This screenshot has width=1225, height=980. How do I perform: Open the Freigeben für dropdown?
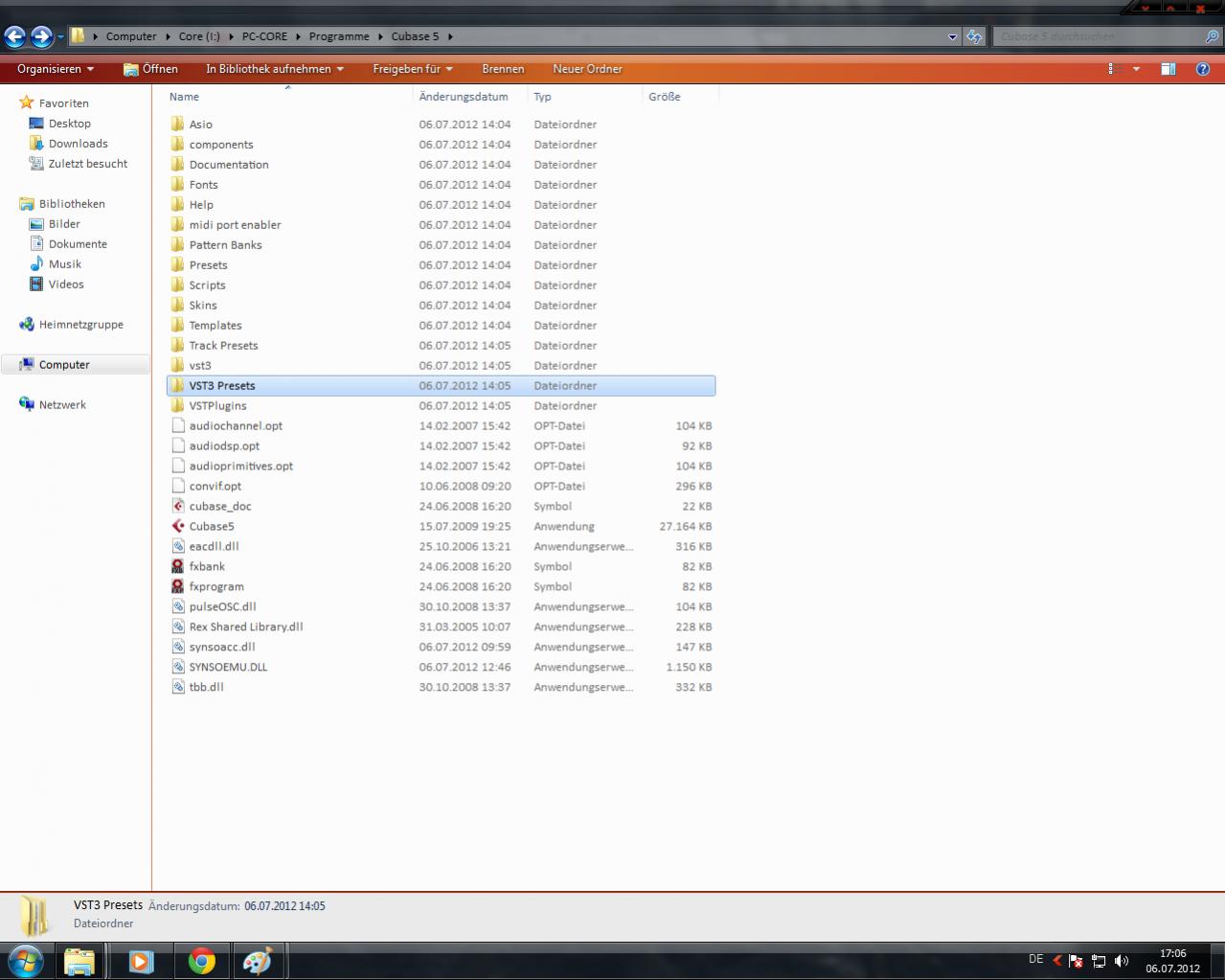(413, 69)
